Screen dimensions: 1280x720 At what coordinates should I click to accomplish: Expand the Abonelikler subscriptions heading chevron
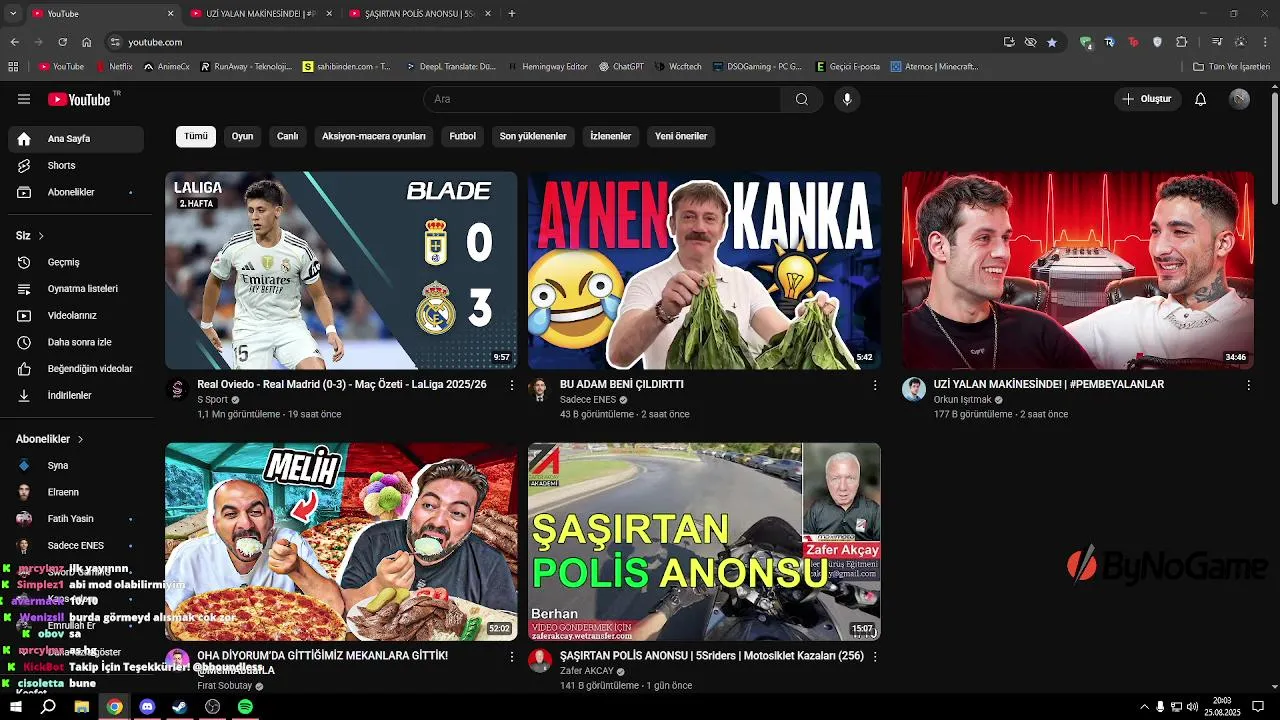click(x=80, y=439)
